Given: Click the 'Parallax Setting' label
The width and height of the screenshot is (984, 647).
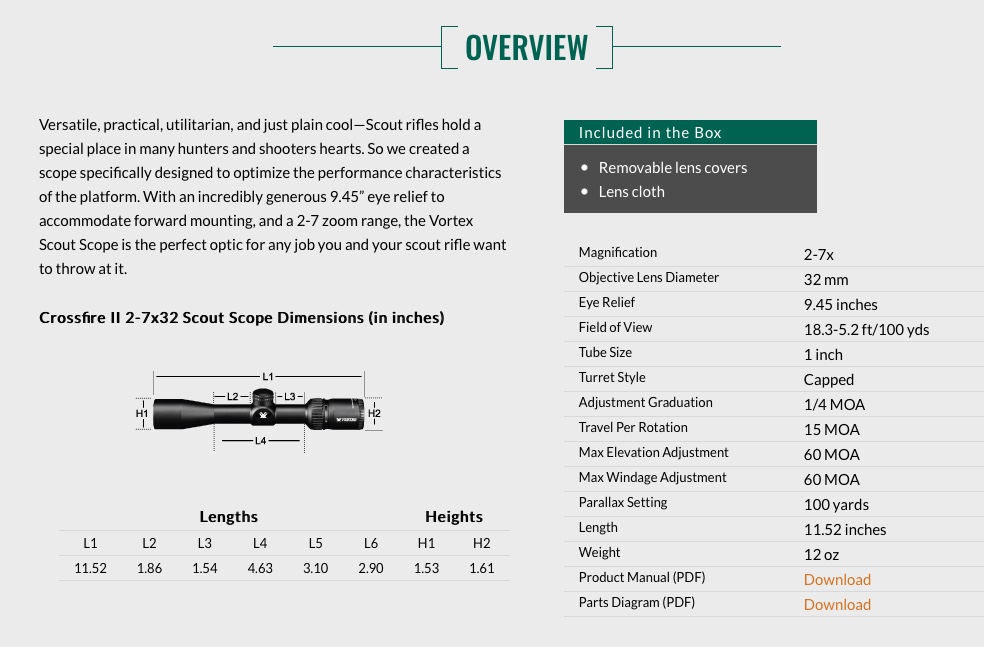Looking at the screenshot, I should (x=623, y=502).
